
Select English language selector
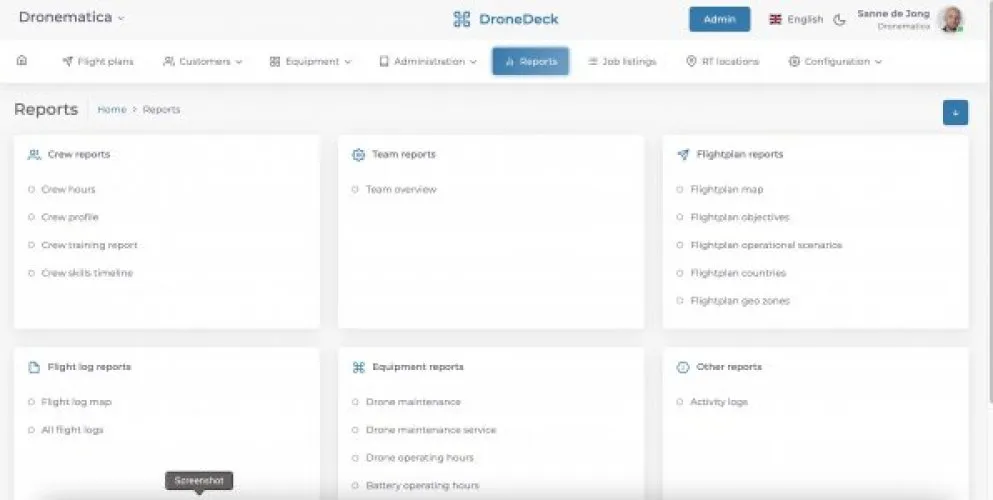pyautogui.click(x=796, y=19)
